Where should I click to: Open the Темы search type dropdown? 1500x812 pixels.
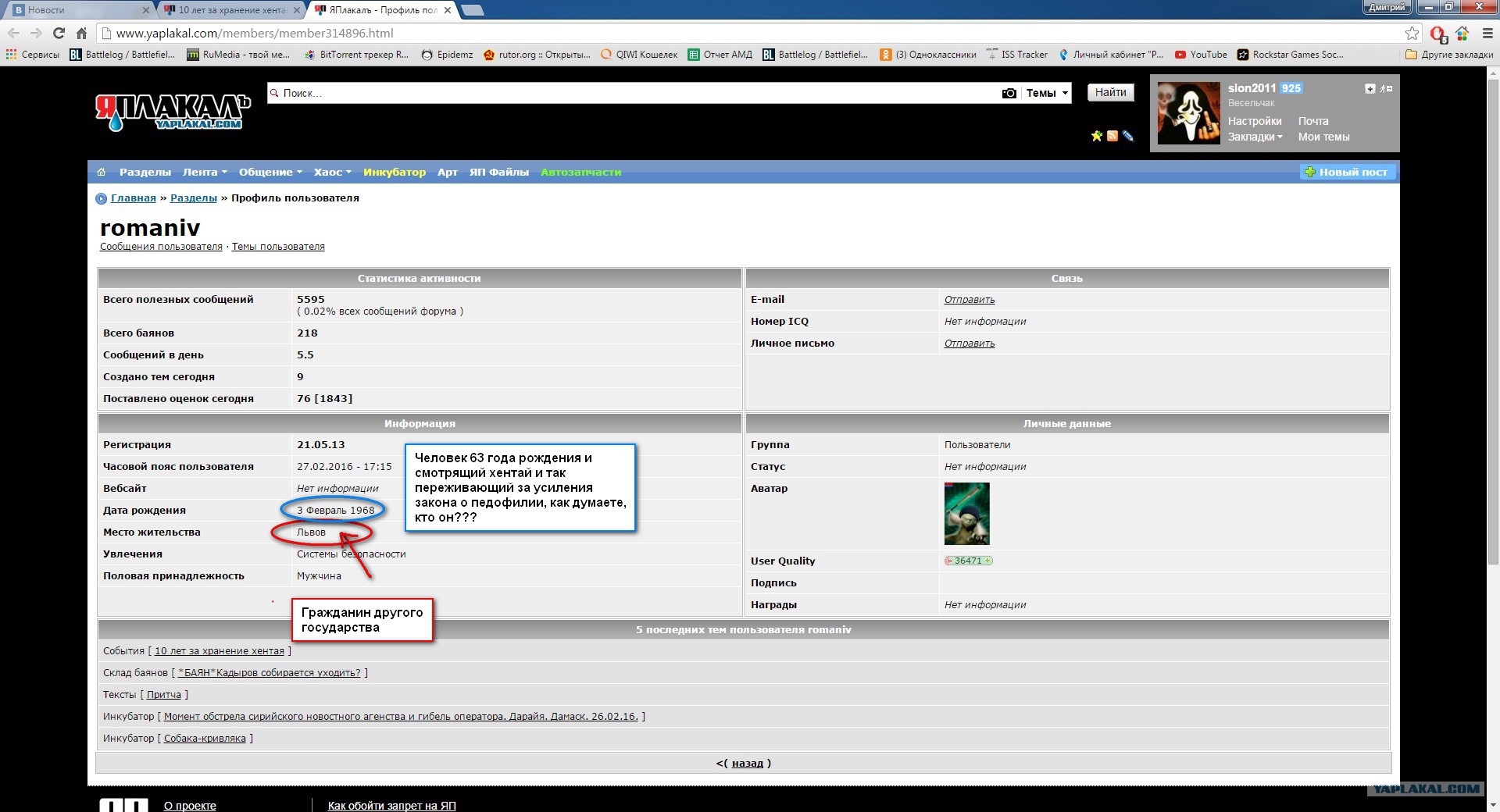pos(1046,93)
